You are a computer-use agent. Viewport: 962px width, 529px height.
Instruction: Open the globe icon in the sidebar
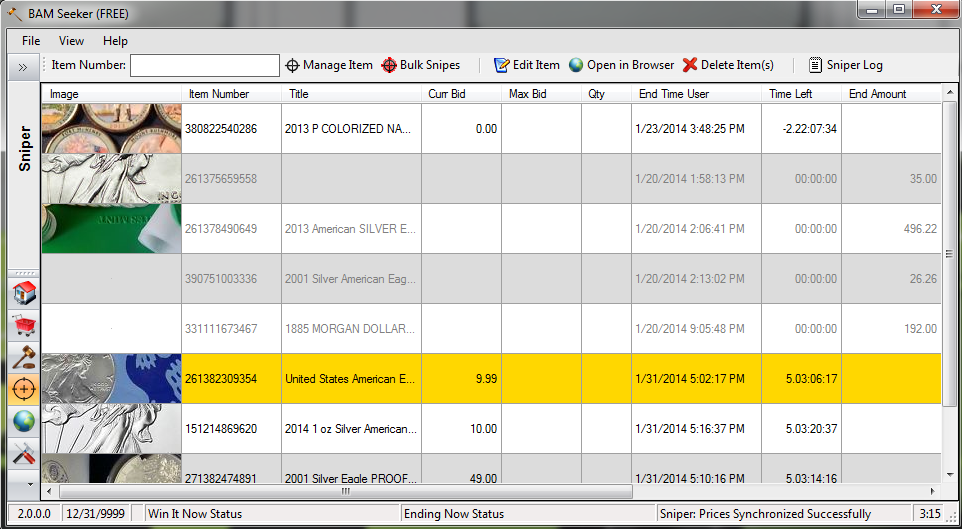click(x=24, y=421)
